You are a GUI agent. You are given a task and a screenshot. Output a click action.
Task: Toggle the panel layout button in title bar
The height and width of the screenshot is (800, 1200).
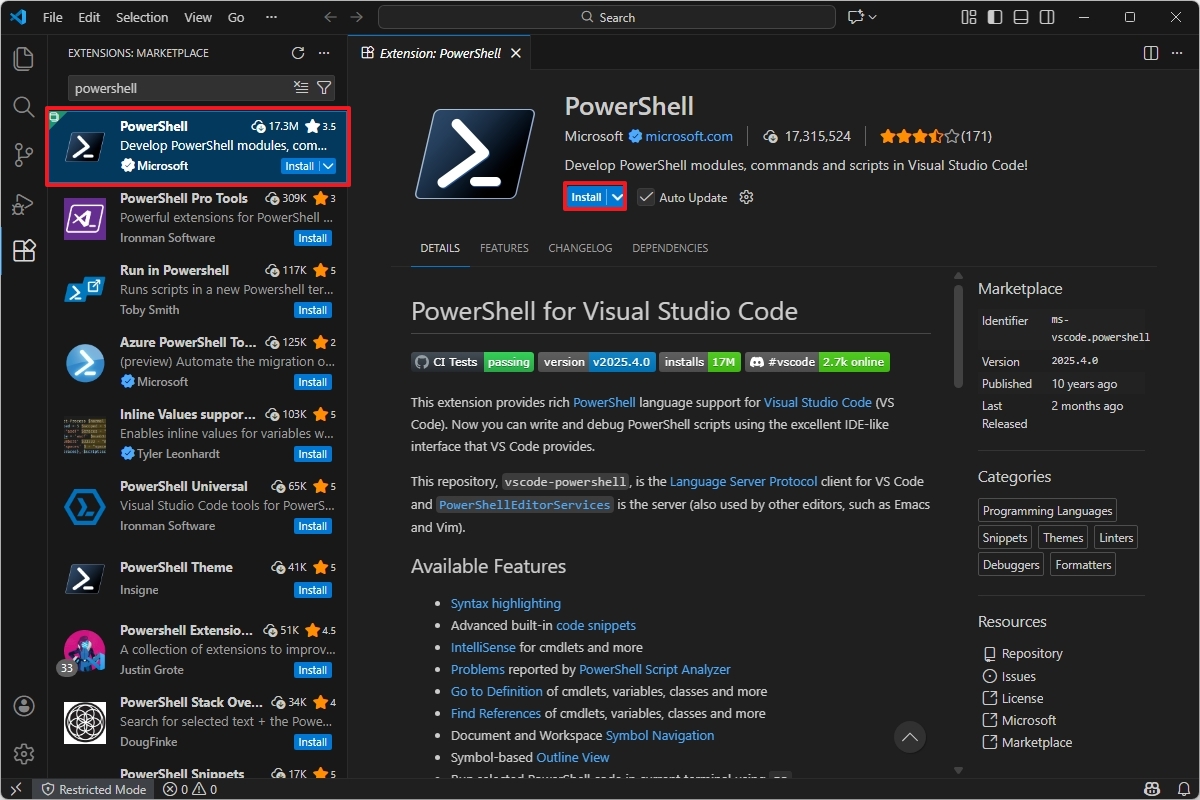[1020, 17]
